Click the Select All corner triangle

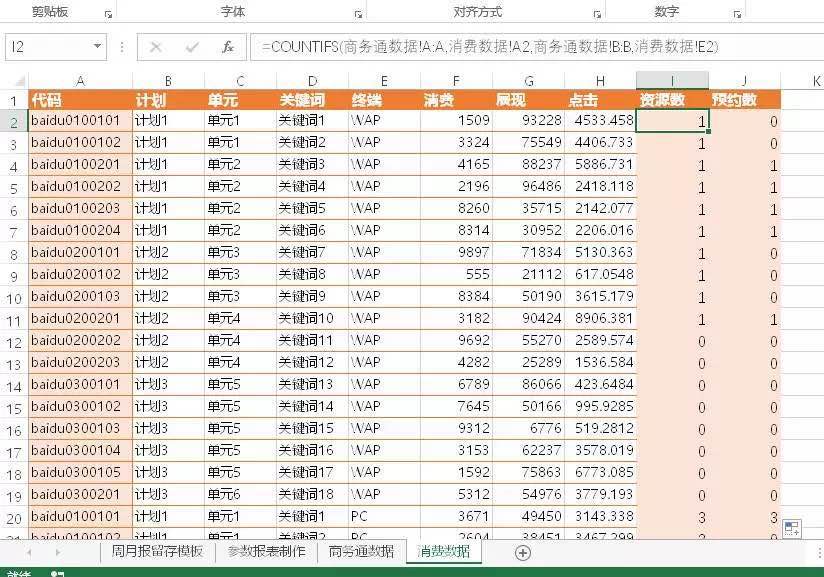15,82
